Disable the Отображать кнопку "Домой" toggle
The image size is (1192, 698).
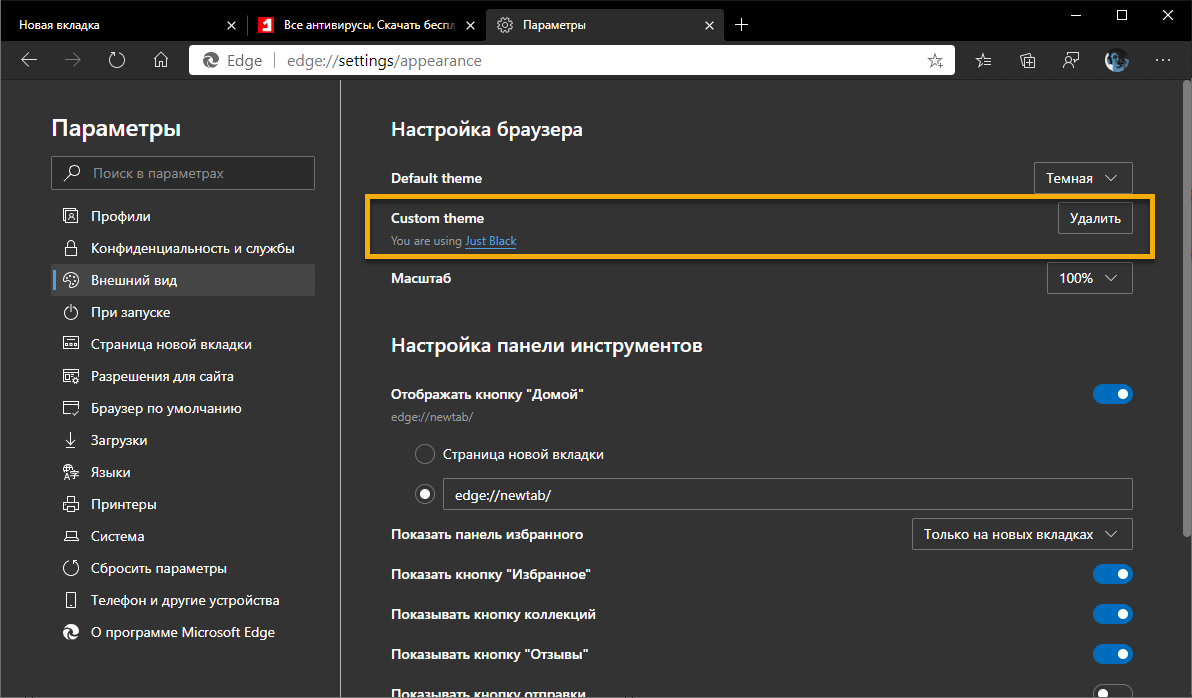(1113, 394)
